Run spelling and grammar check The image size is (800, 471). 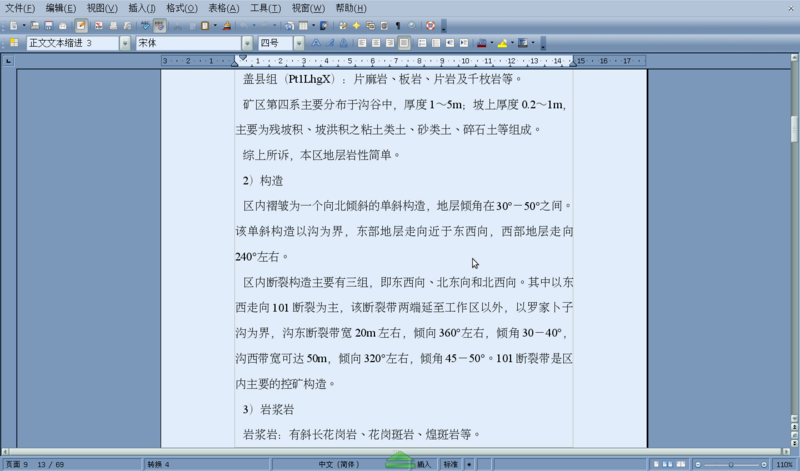coord(145,26)
